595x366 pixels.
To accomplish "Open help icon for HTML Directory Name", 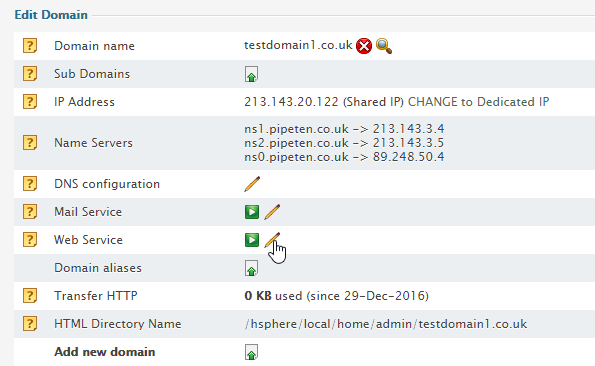I will coord(30,324).
